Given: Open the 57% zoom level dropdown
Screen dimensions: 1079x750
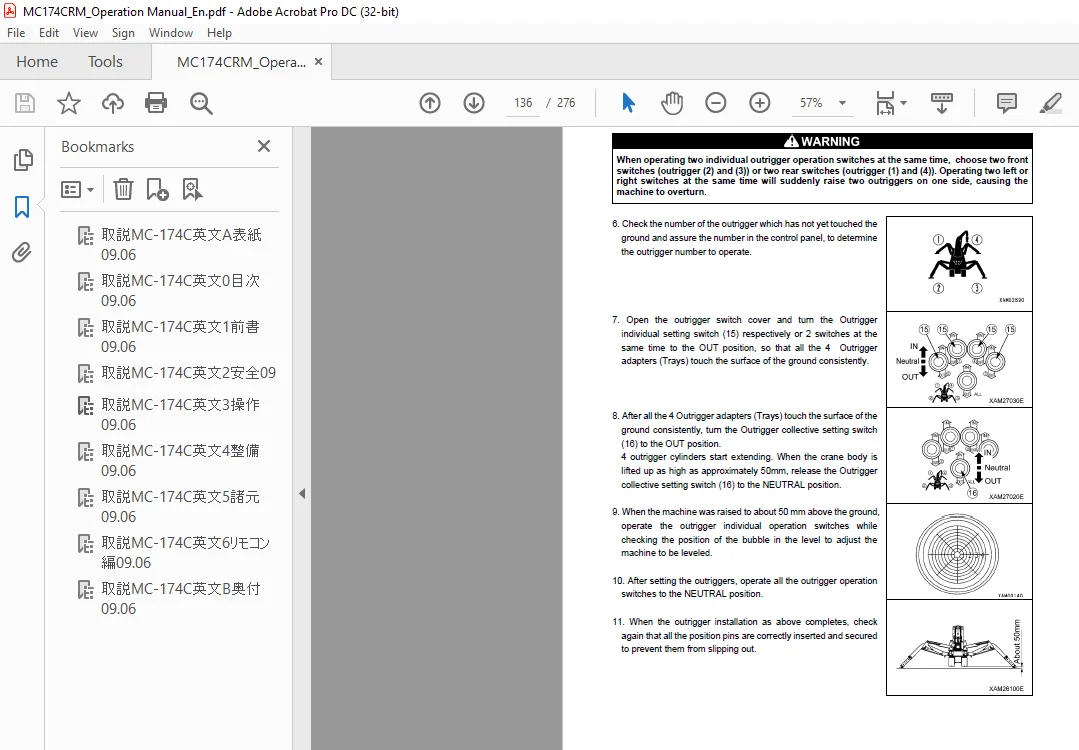Looking at the screenshot, I should (x=822, y=103).
